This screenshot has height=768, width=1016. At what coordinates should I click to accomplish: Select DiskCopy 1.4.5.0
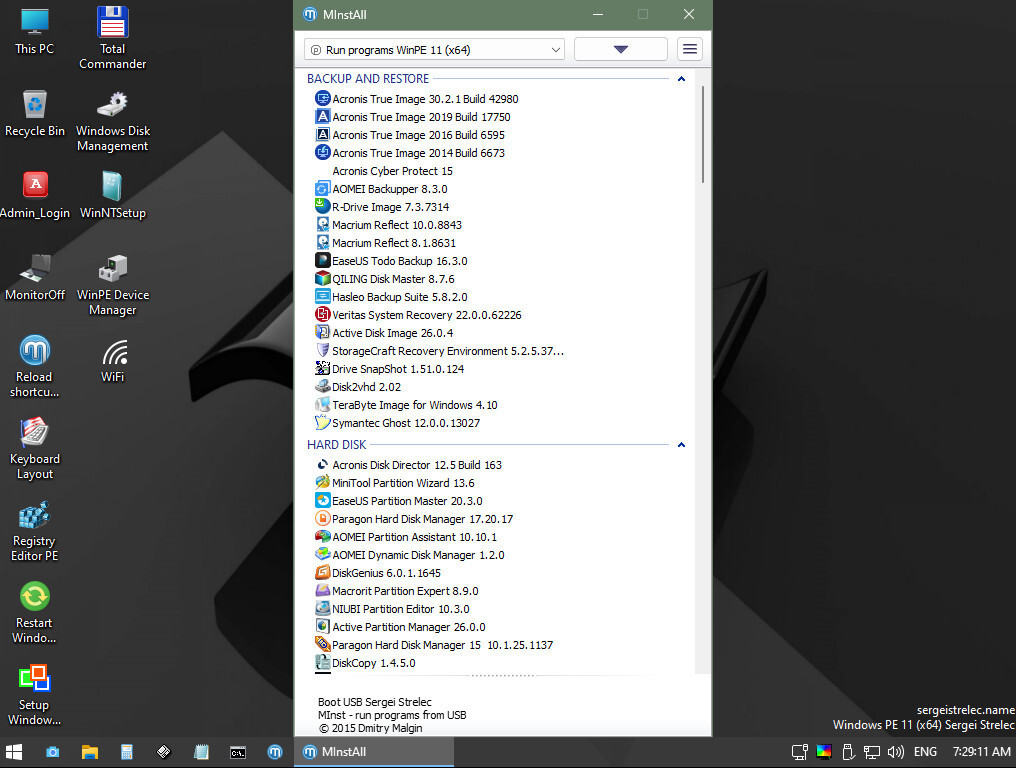click(374, 664)
